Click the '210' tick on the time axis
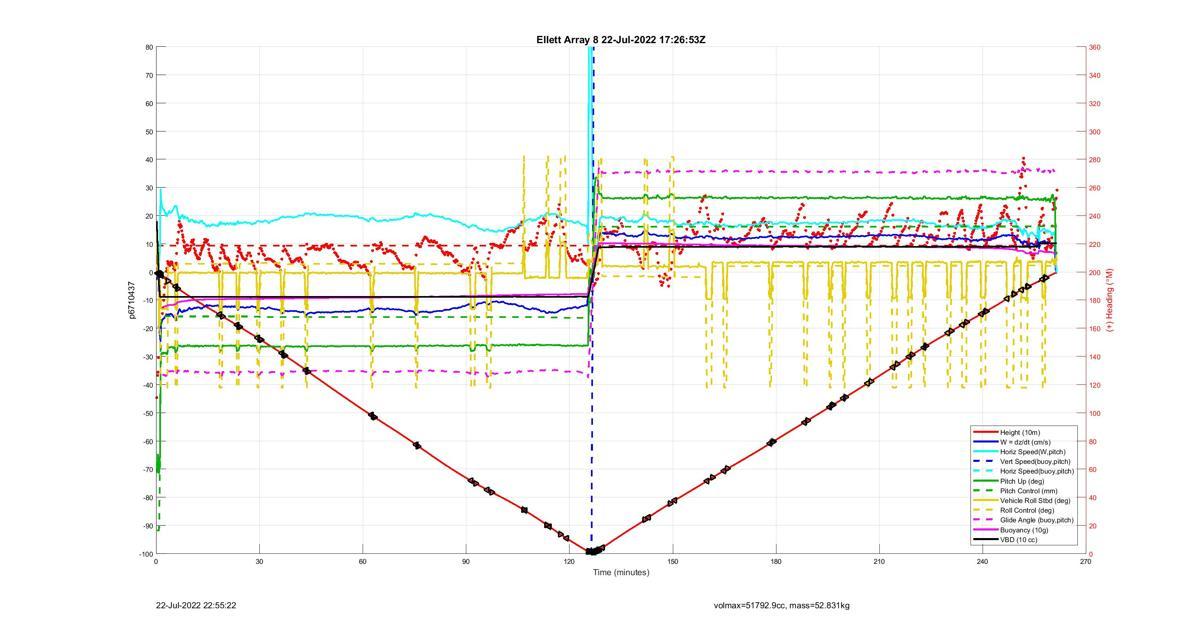Viewport: 1200px width, 622px height. (879, 562)
